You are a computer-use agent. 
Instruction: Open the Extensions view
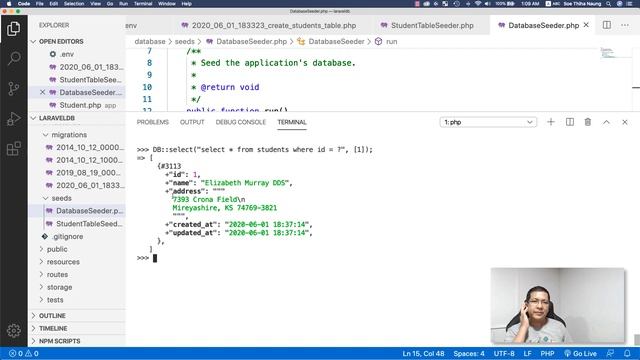click(13, 149)
